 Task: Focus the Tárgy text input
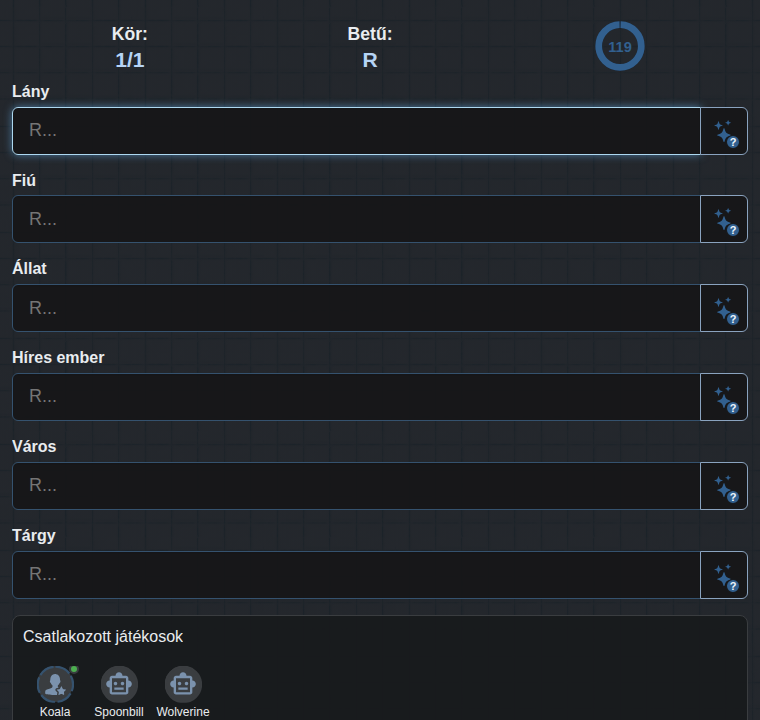tap(356, 575)
